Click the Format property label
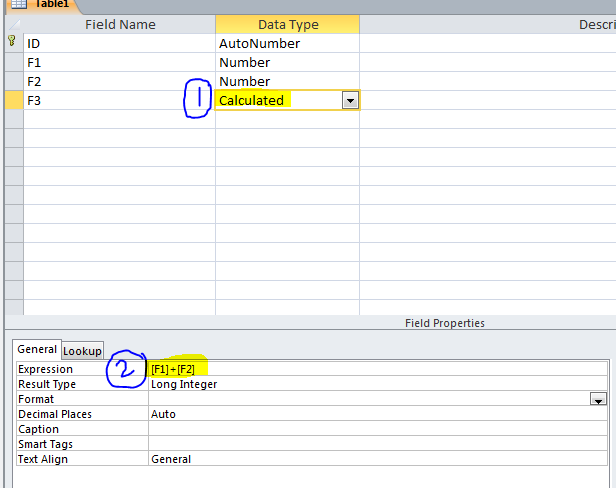The width and height of the screenshot is (616, 488). click(36, 399)
